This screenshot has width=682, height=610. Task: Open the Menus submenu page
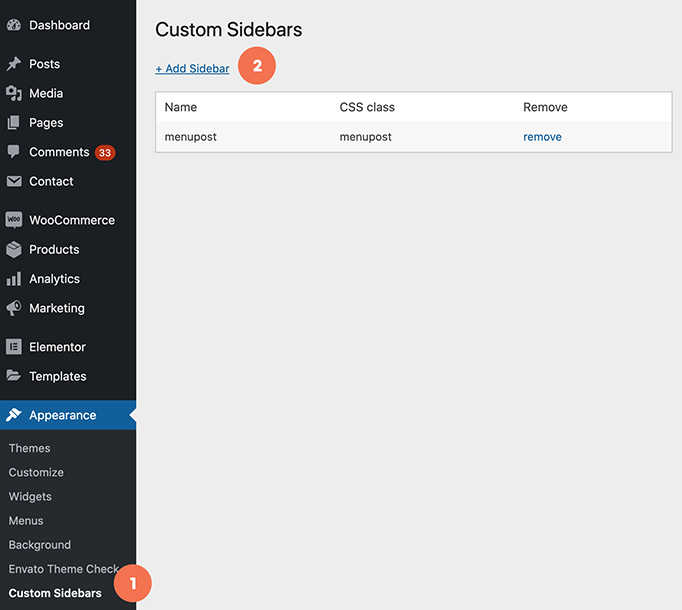[26, 521]
